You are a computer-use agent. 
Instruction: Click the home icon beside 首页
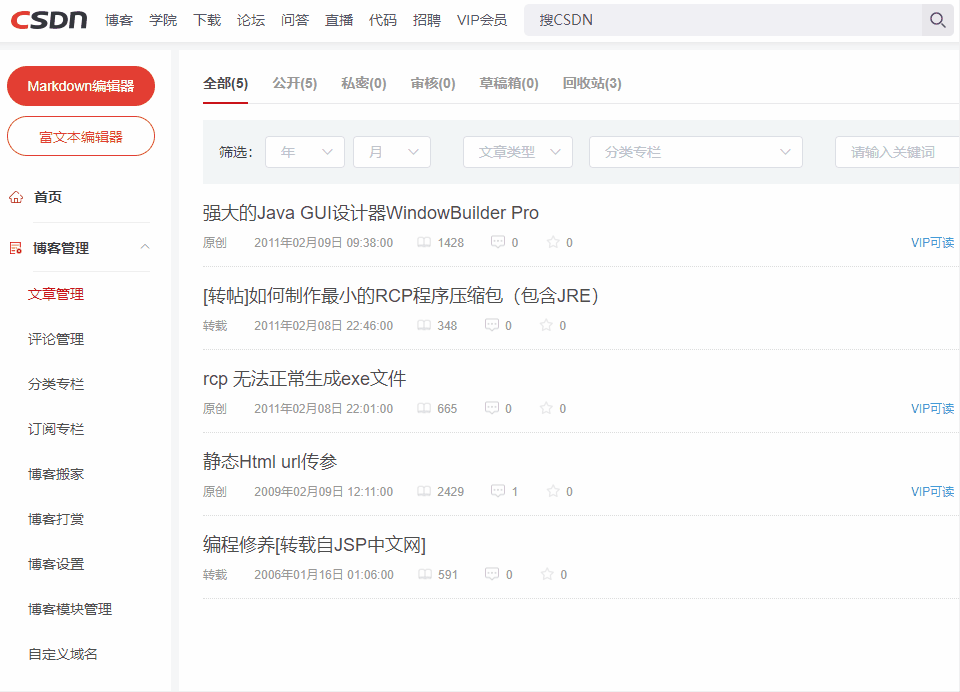14,197
